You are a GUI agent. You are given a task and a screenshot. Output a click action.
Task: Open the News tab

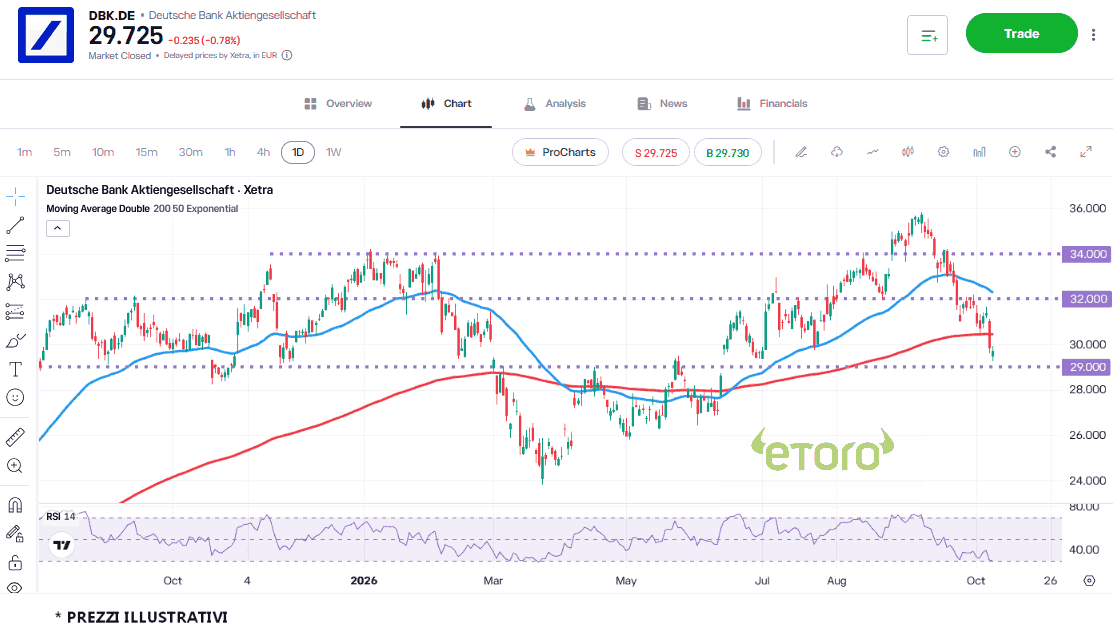(662, 104)
